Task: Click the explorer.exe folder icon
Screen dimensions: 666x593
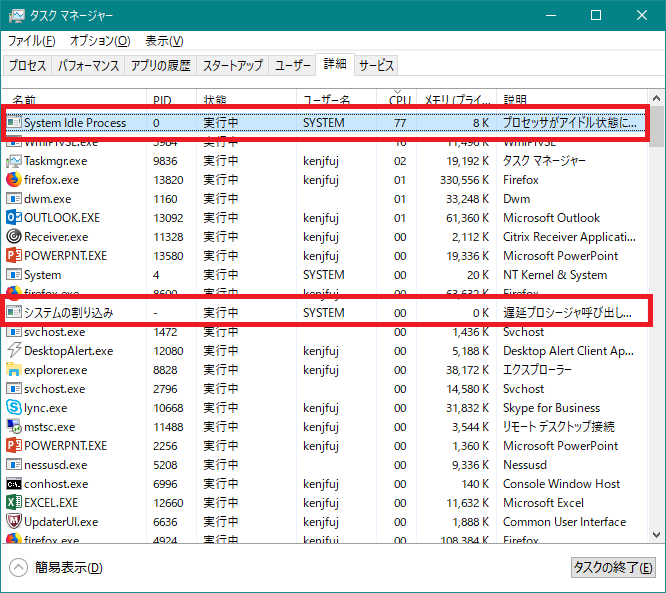Action: 14,370
